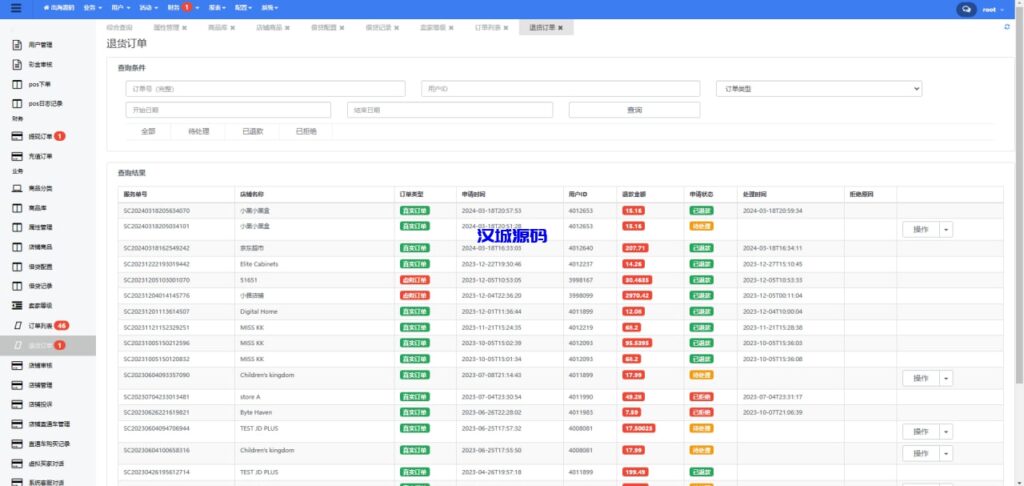
Task: Open 系统客服对话 in the sidebar
Action: (x=46, y=482)
